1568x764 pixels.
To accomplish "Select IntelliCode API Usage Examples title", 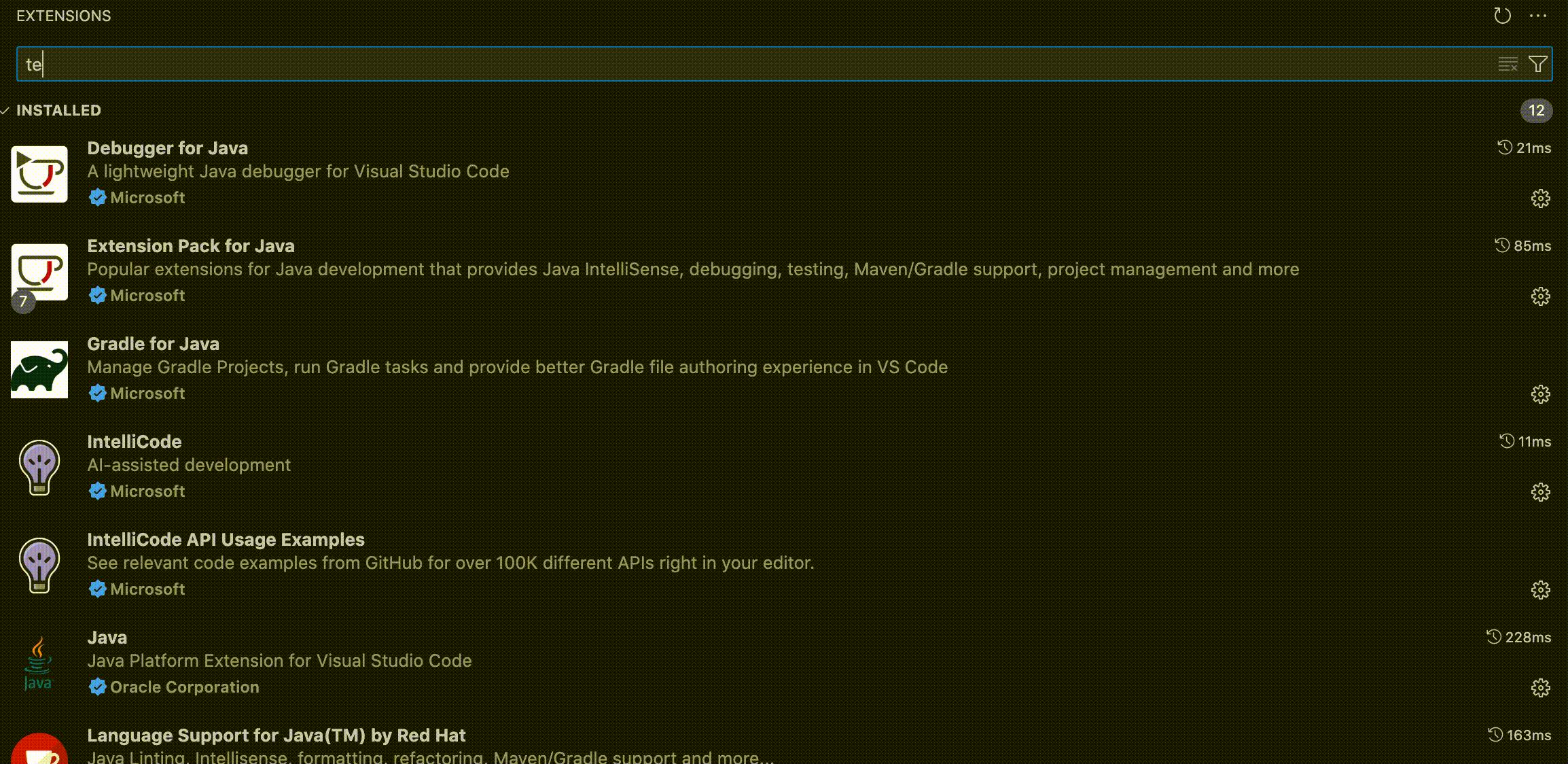I will click(x=226, y=540).
